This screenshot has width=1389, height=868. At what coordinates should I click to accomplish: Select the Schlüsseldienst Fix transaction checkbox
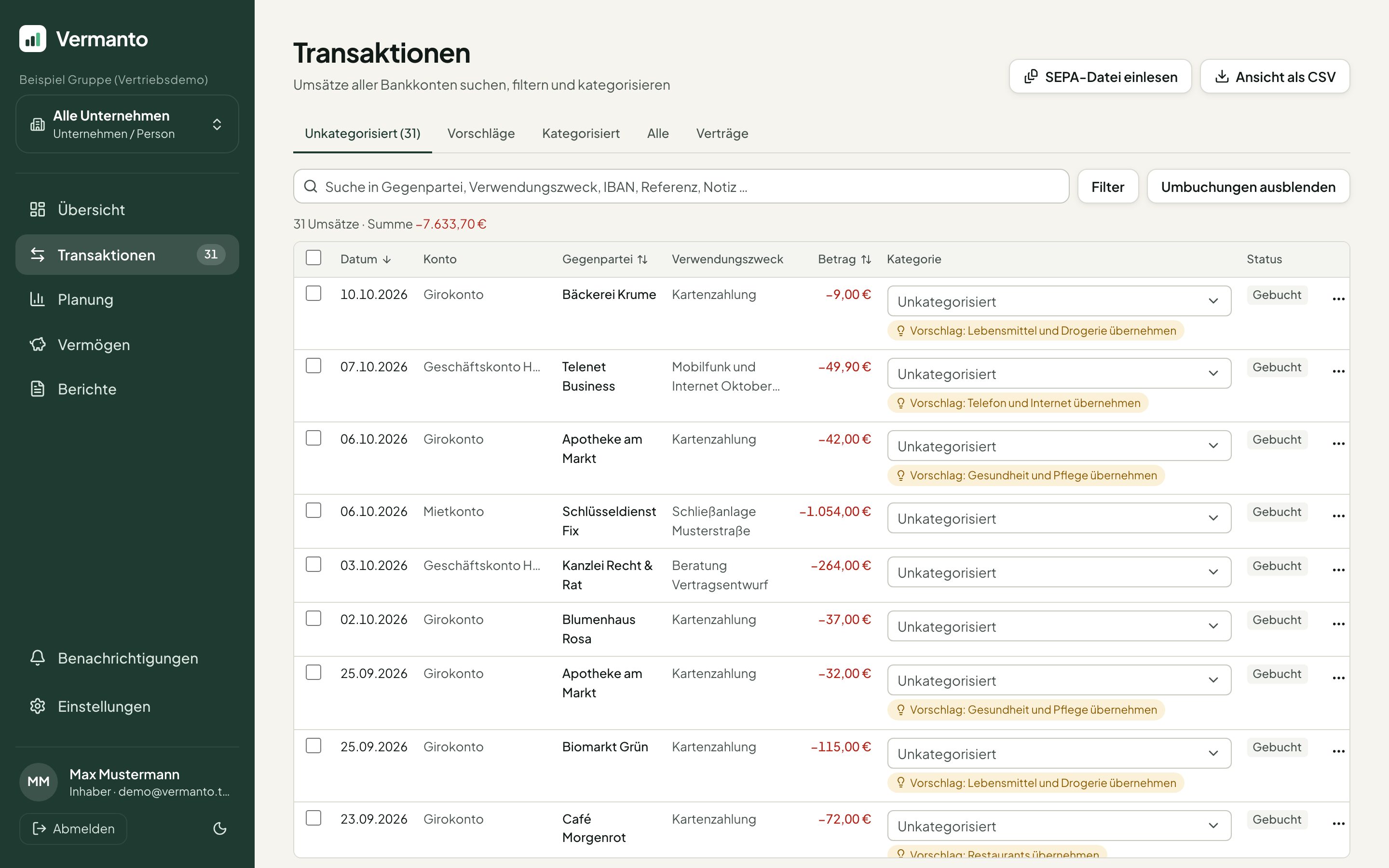point(313,510)
